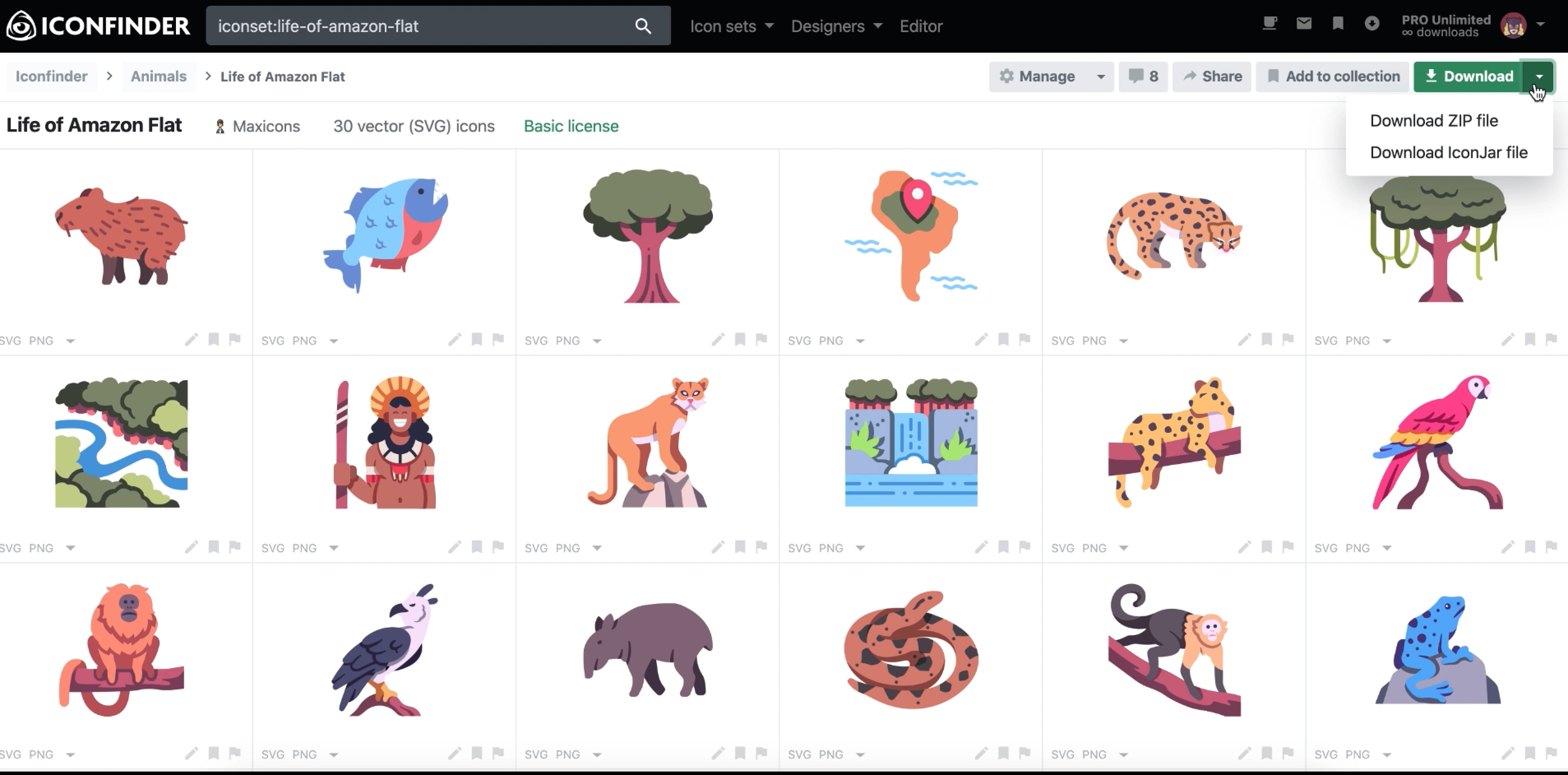
Task: Bookmark the rainforest tree icon
Action: [x=740, y=339]
